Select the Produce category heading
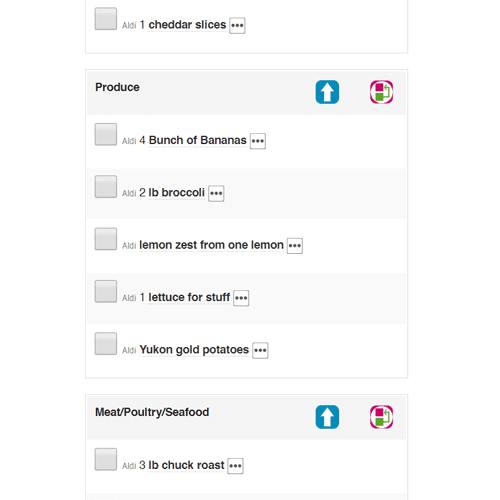The width and height of the screenshot is (500, 500). [117, 87]
